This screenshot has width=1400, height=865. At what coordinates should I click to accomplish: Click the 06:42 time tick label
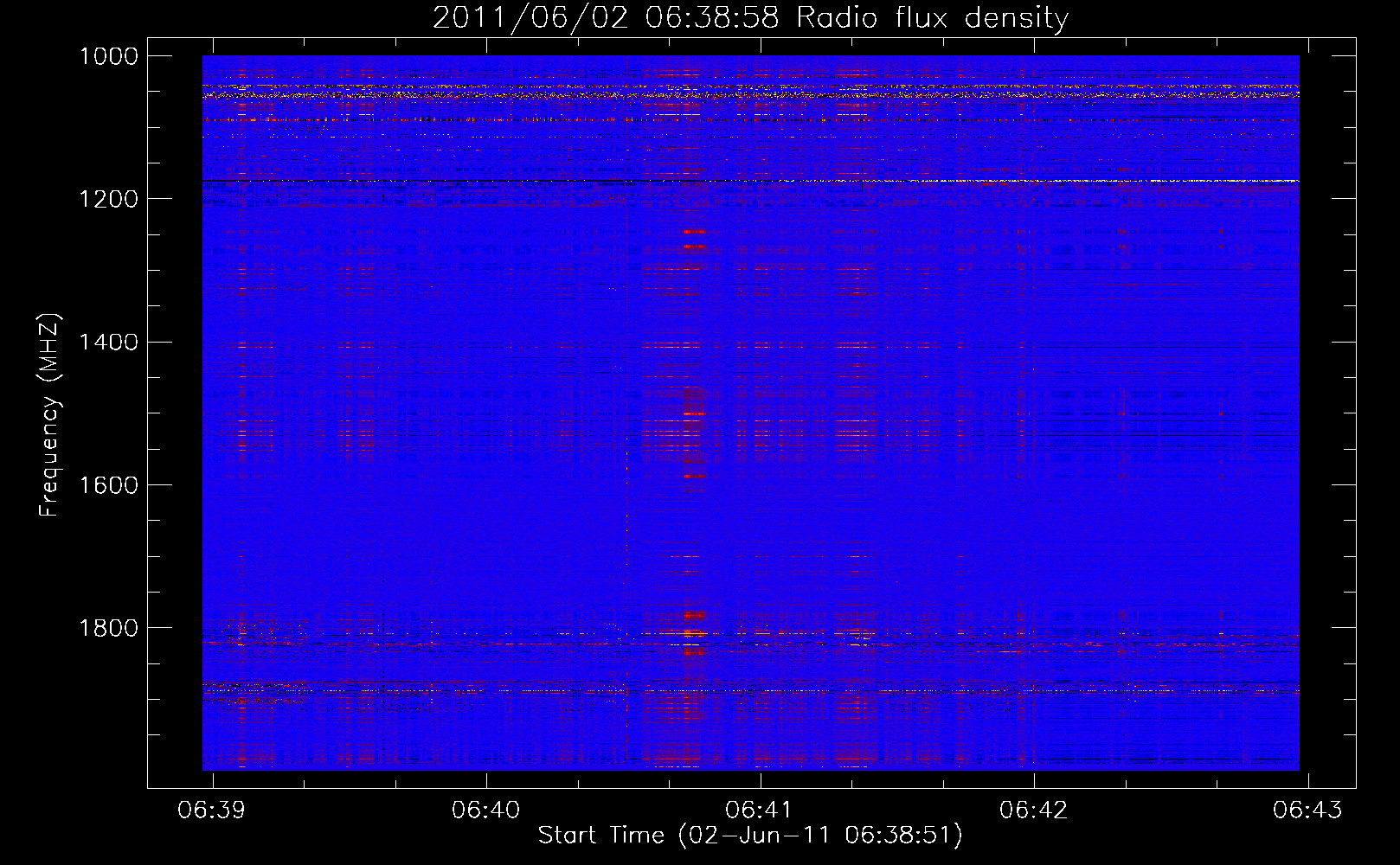[1034, 810]
